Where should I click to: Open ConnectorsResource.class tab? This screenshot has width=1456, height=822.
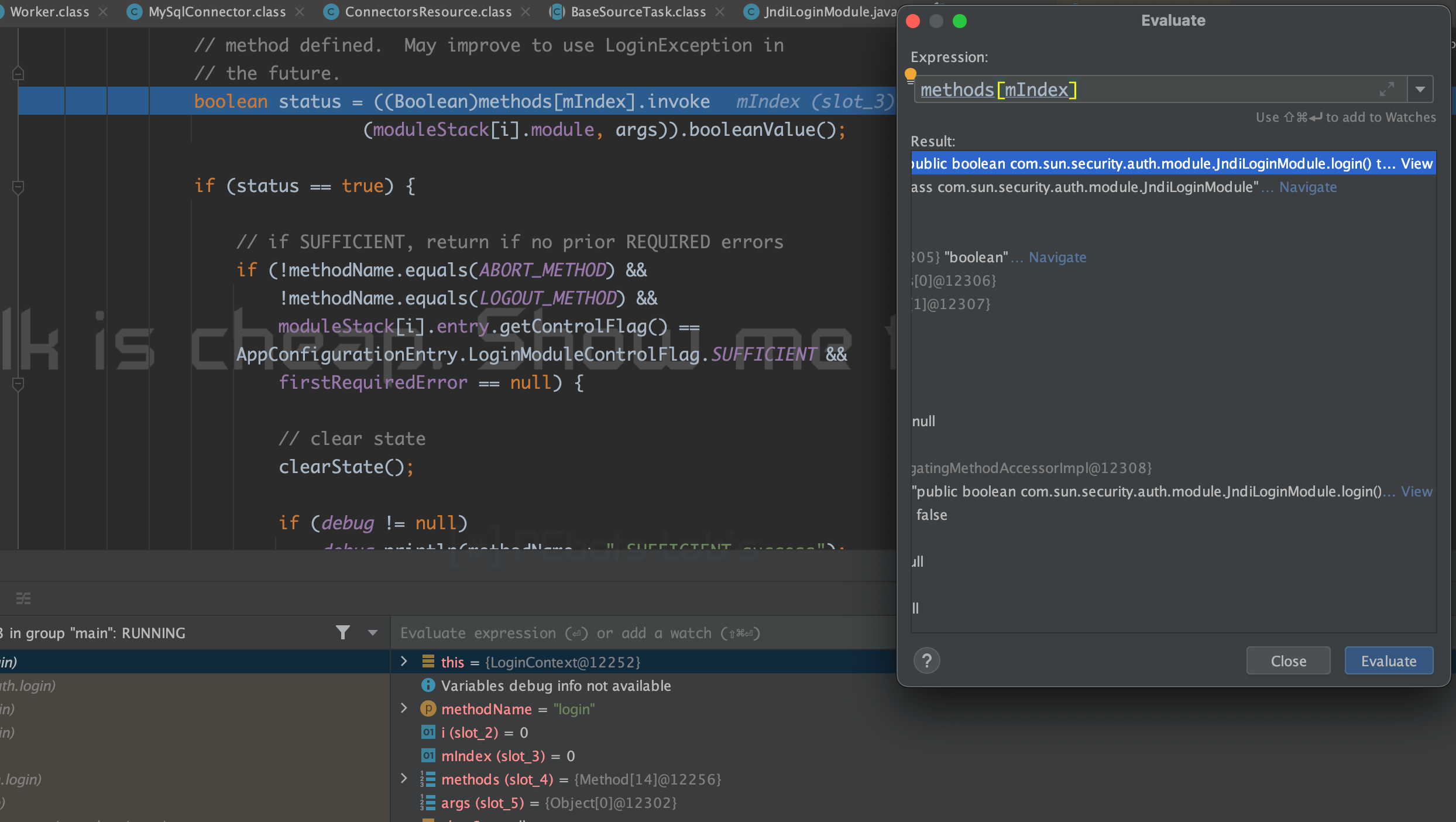point(428,12)
